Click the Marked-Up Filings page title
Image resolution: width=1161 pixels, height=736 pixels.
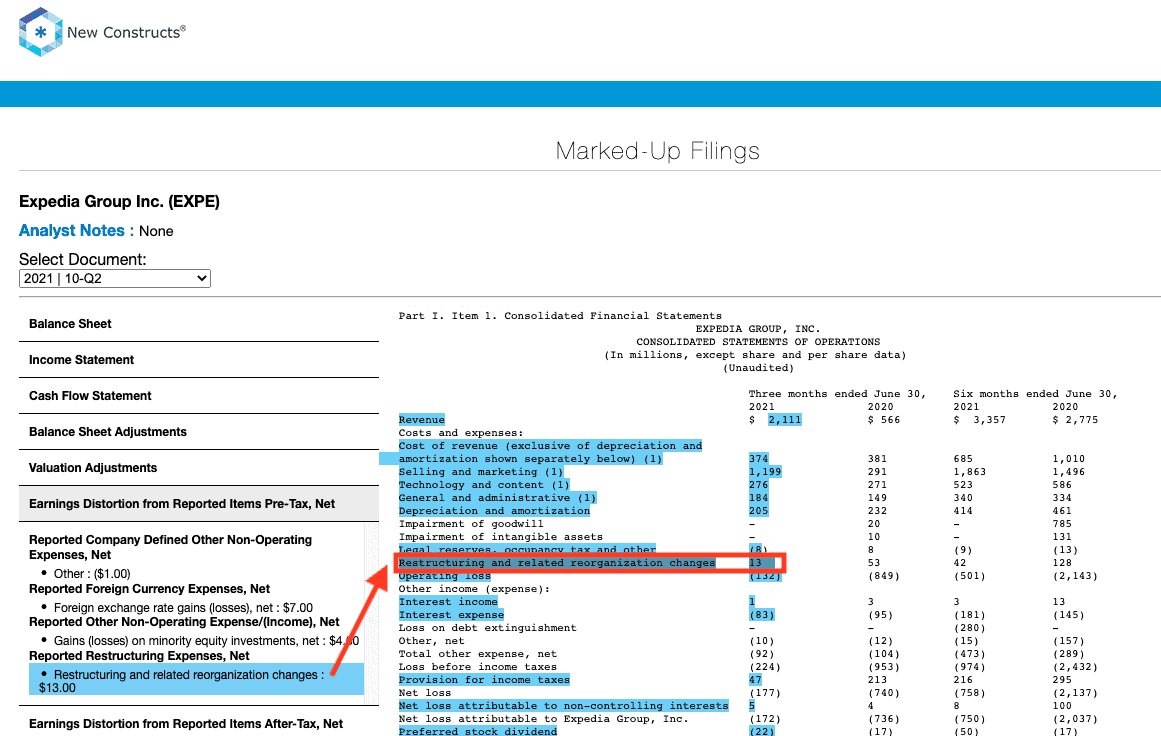pos(658,151)
